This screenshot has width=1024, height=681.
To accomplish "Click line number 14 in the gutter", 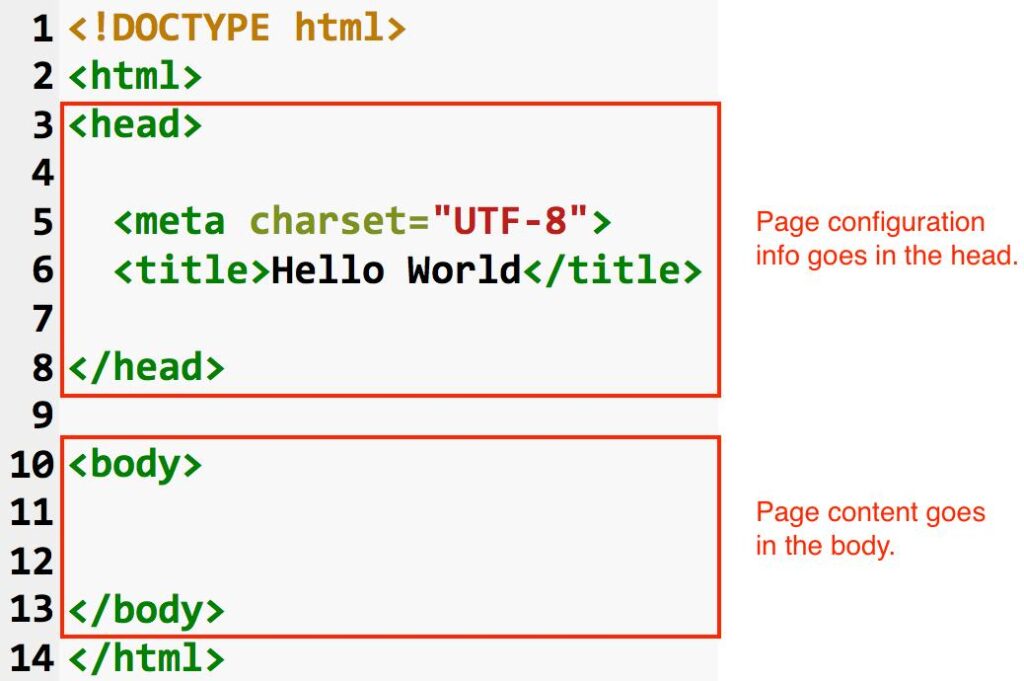I will tap(31, 658).
